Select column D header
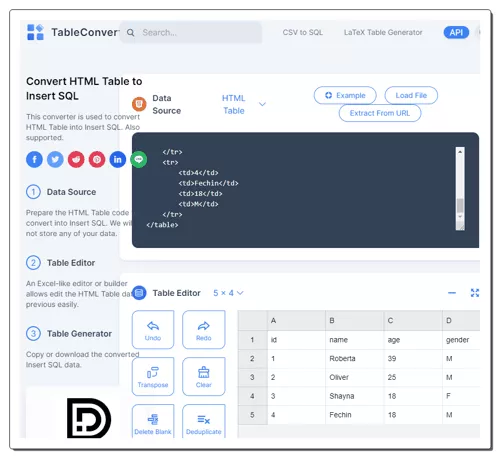 [461, 320]
